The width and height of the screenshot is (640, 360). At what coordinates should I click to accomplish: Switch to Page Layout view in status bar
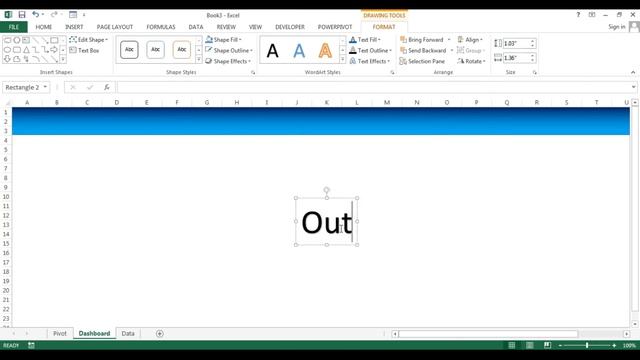(529, 345)
